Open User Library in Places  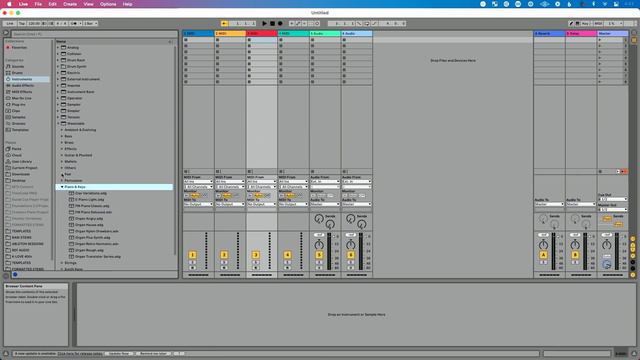pyautogui.click(x=21, y=162)
